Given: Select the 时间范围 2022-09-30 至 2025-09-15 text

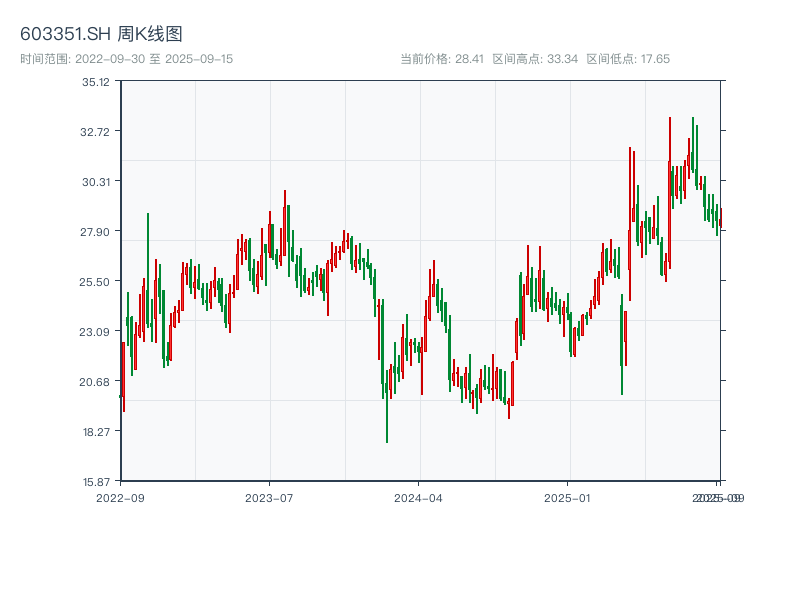Looking at the screenshot, I should [127, 59].
